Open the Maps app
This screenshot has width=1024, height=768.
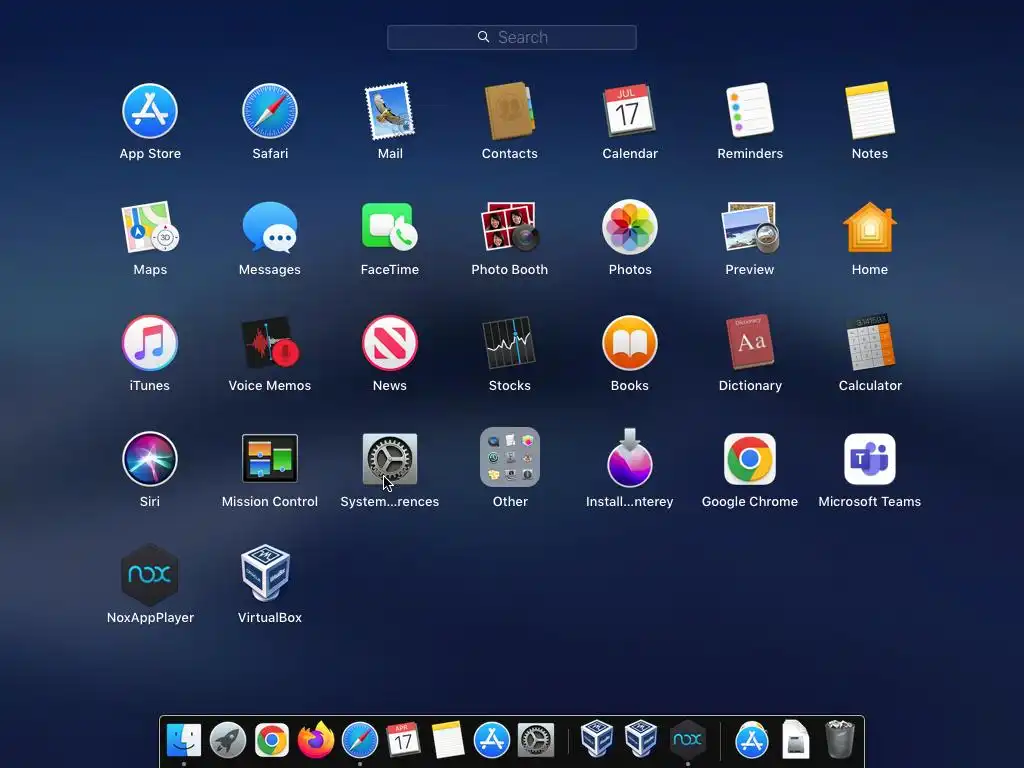point(150,227)
